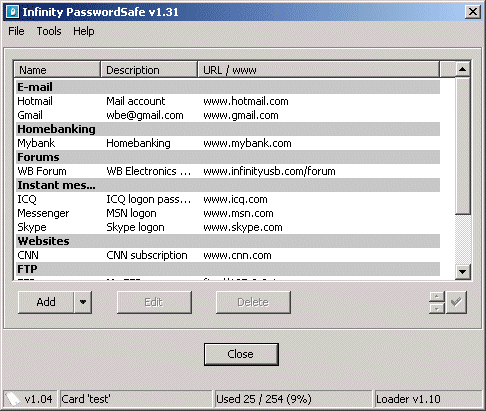
Task: Click the www.infinityusb.com/forum URL cell
Action: pyautogui.click(x=269, y=171)
